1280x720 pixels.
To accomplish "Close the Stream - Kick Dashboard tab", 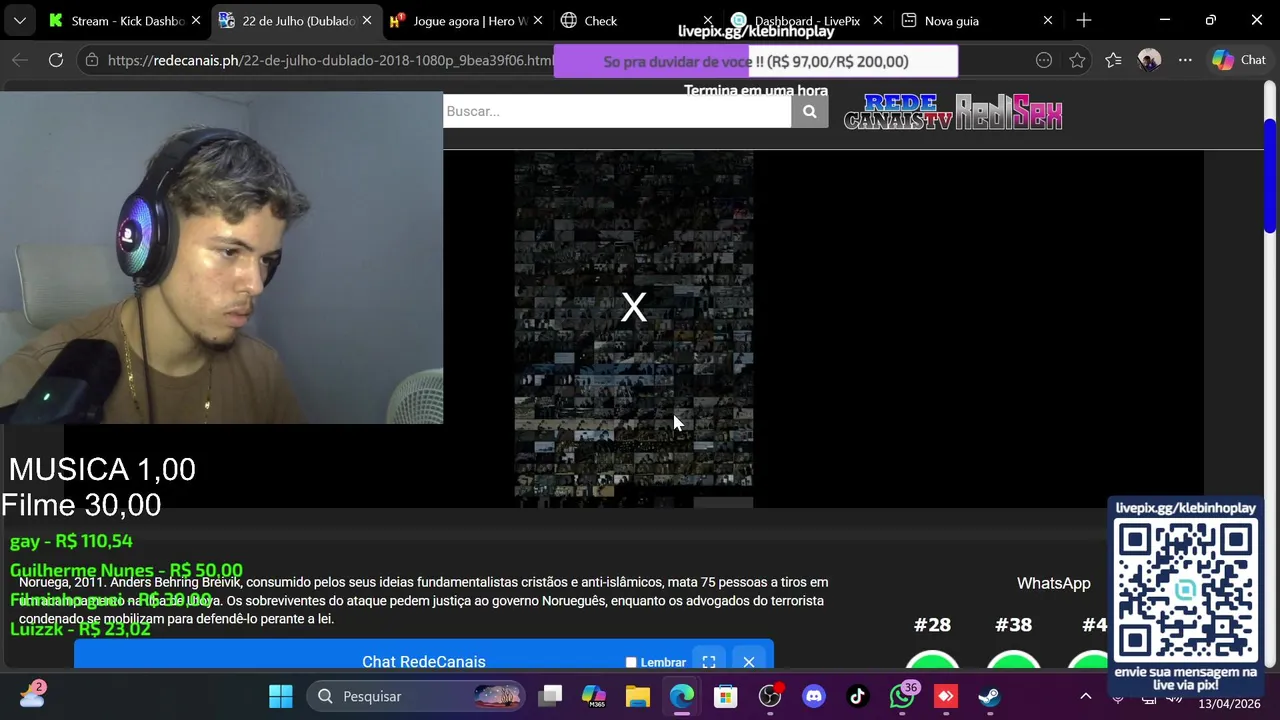I will [x=196, y=20].
